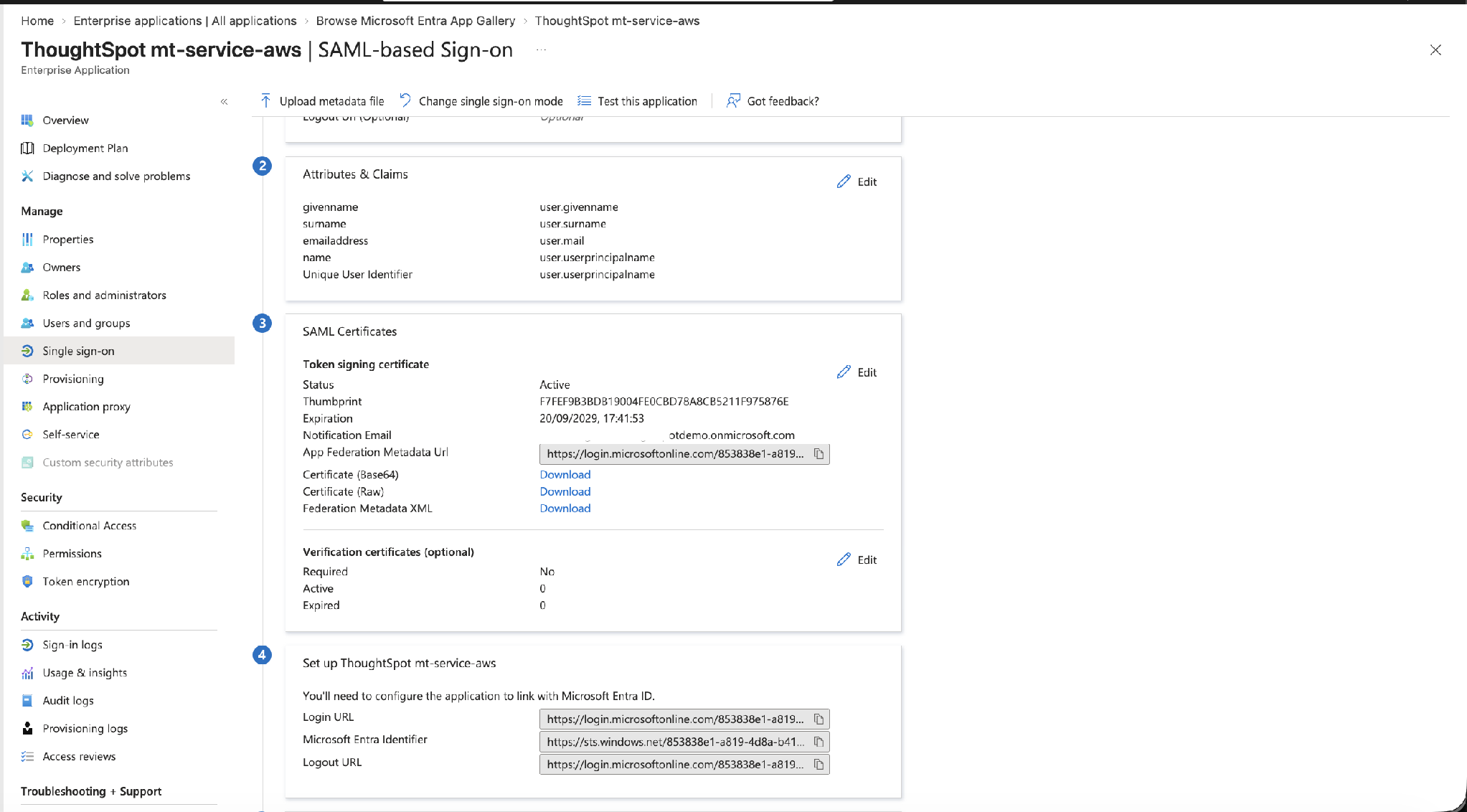Click the Provisioning logs person icon
Screen dimensions: 1467x812
click(x=27, y=728)
